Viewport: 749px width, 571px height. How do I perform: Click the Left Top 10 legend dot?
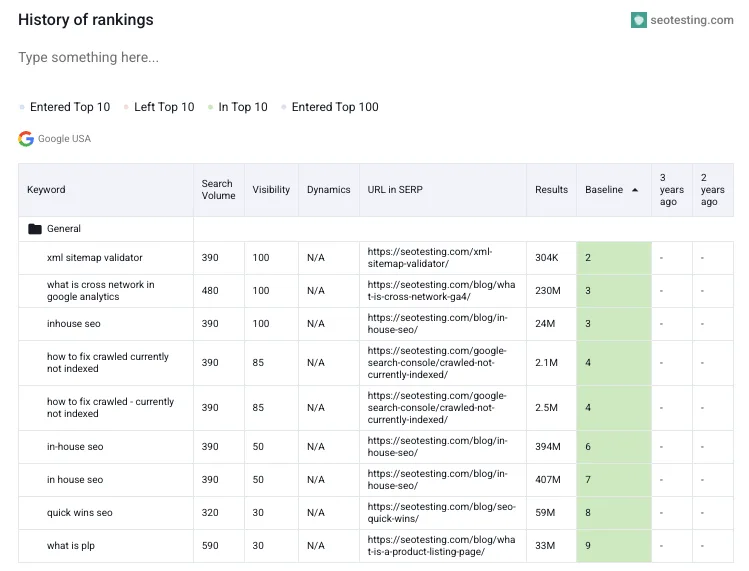[126, 107]
